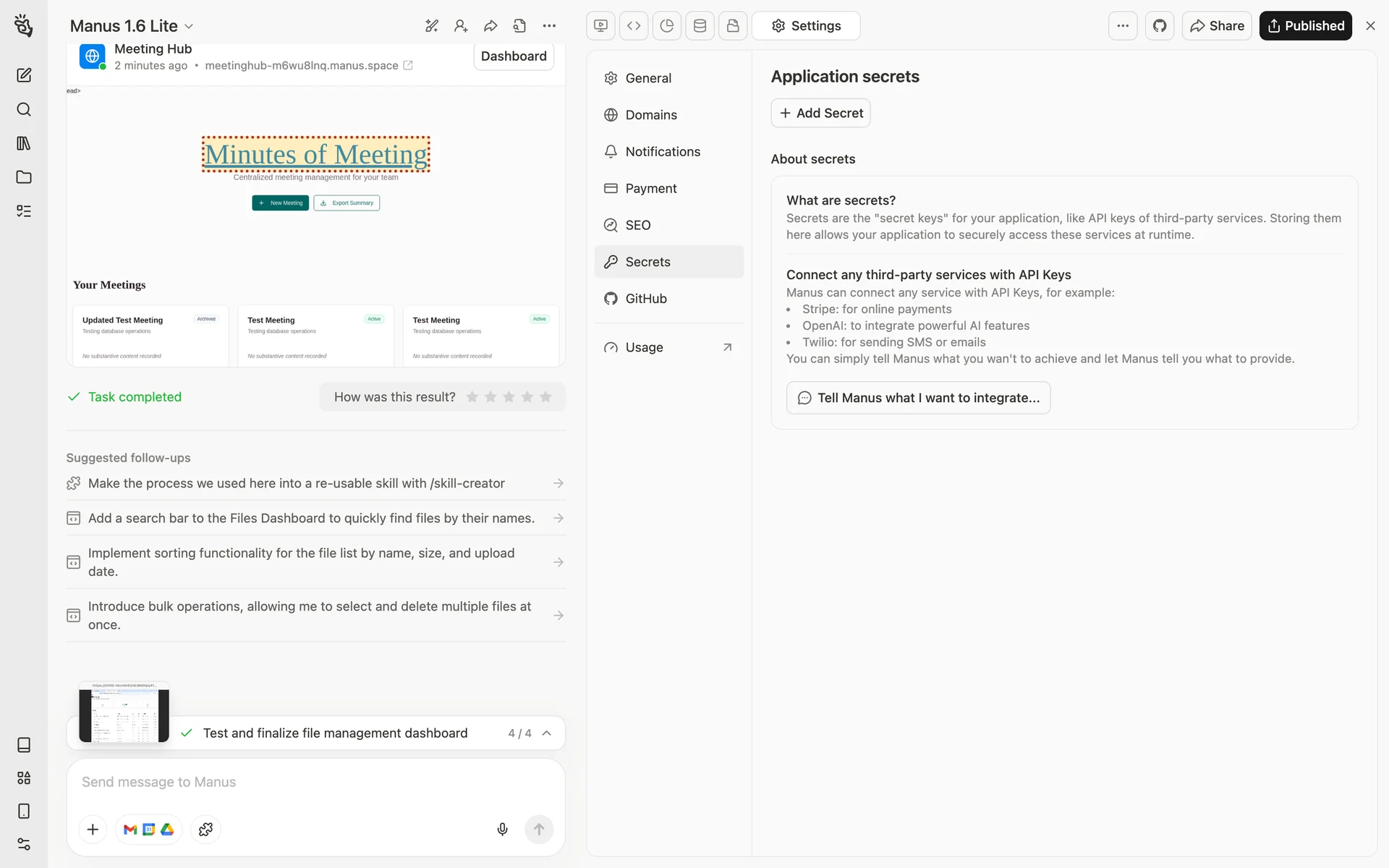The width and height of the screenshot is (1389, 868).
Task: Open the top bar more options menu
Action: (1122, 26)
